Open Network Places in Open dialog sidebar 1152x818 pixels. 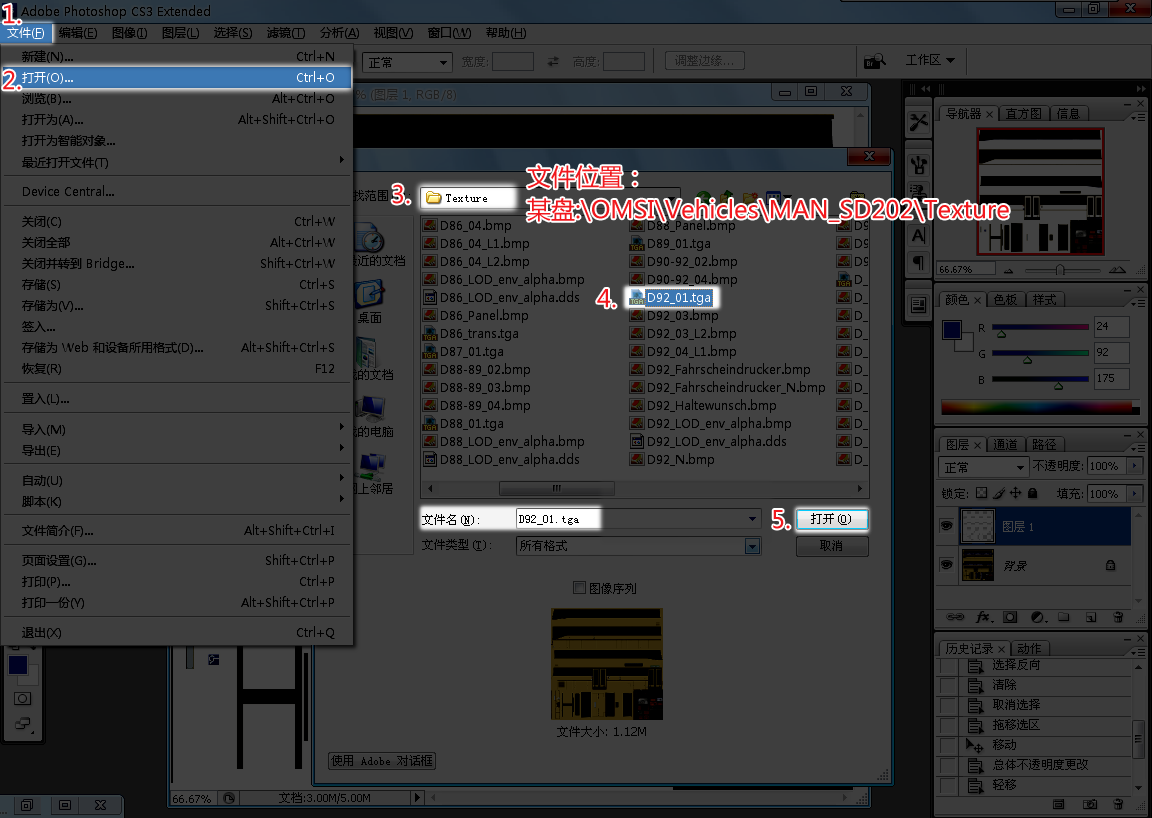coord(372,473)
